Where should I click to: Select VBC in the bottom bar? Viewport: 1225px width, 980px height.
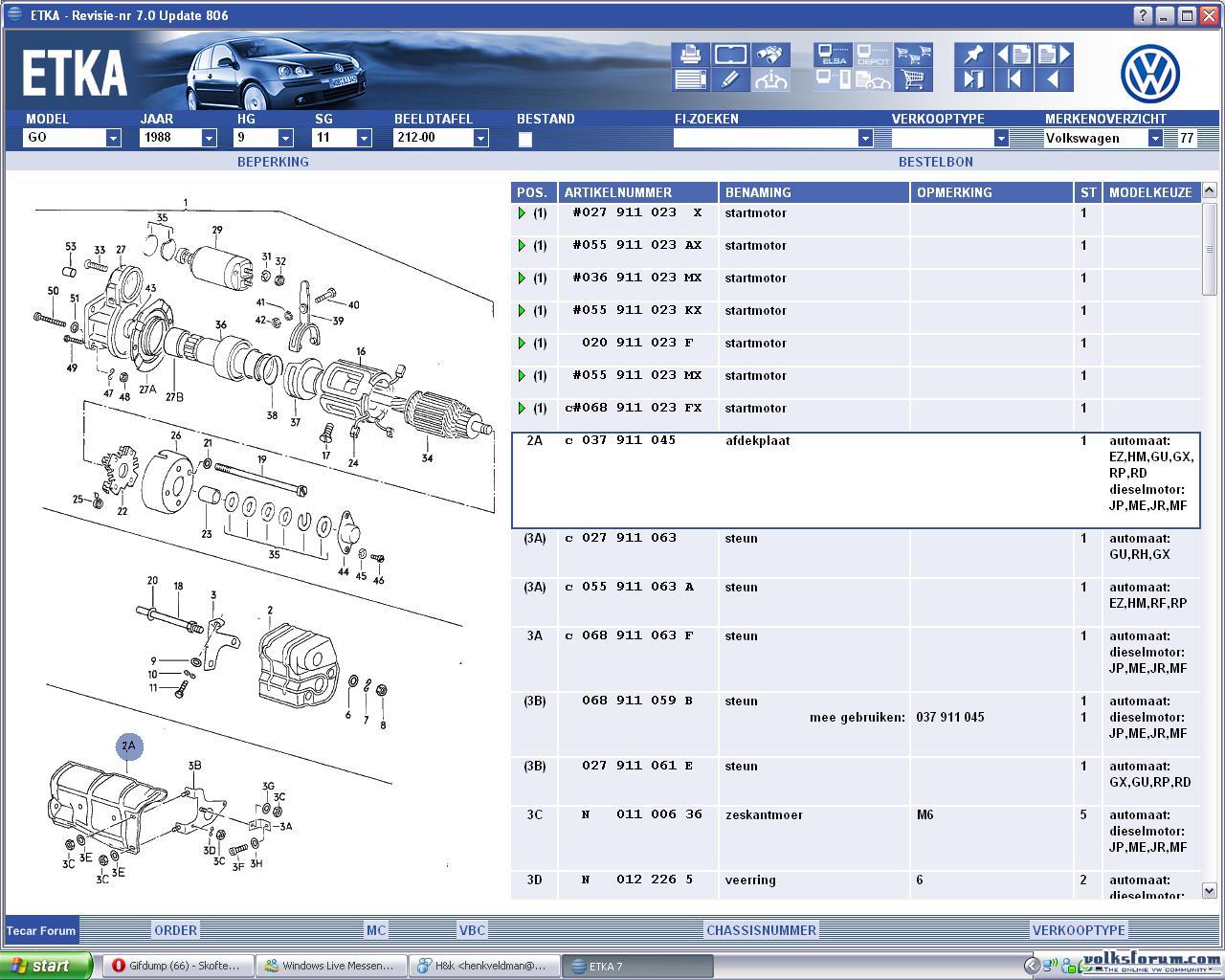[472, 930]
